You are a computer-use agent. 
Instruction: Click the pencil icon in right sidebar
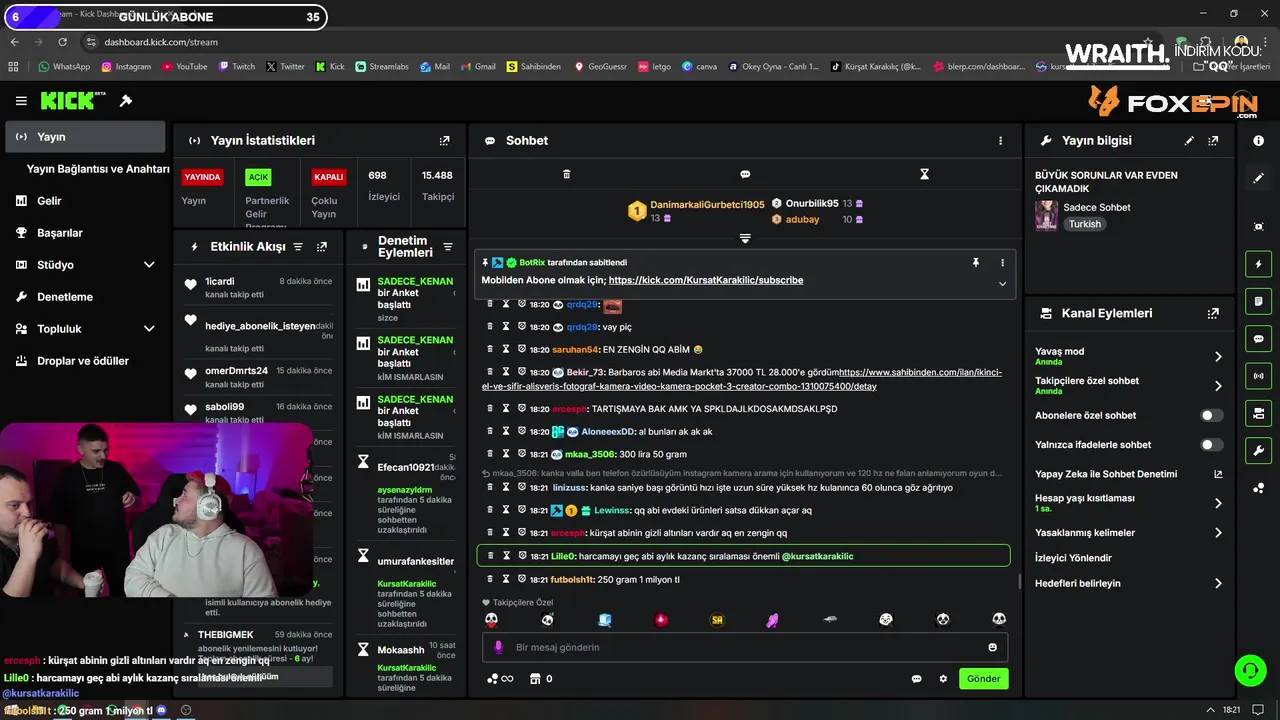tap(1259, 178)
